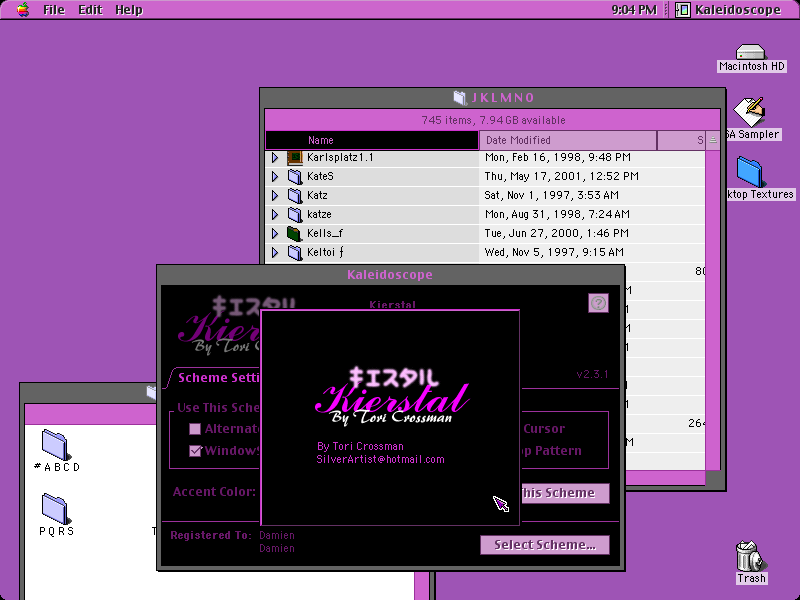Viewport: 800px width, 600px height.
Task: Click the sort order button in JKLMNO window
Action: pos(713,140)
